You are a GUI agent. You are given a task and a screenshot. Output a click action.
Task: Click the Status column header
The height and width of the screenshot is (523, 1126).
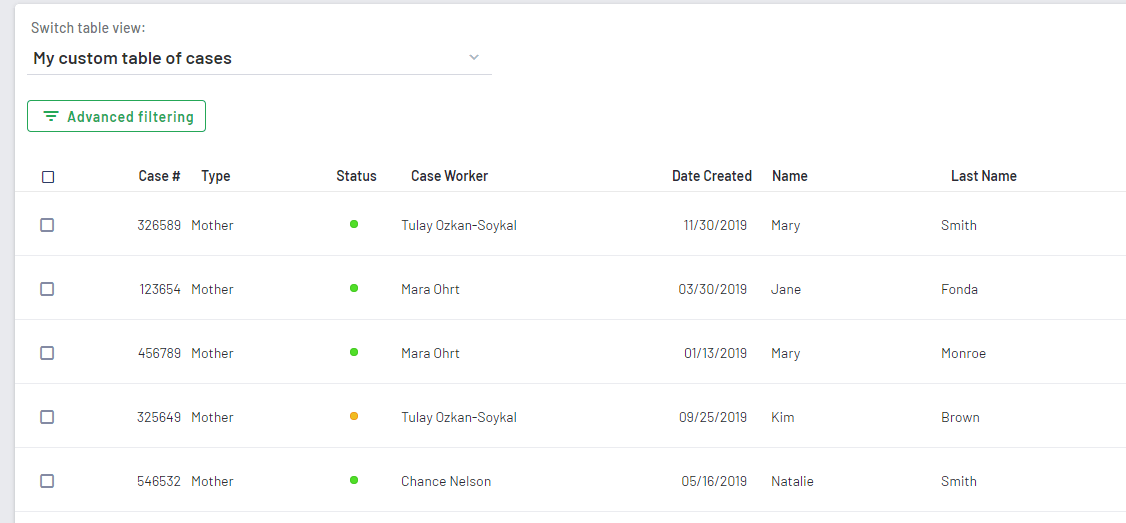(x=356, y=176)
